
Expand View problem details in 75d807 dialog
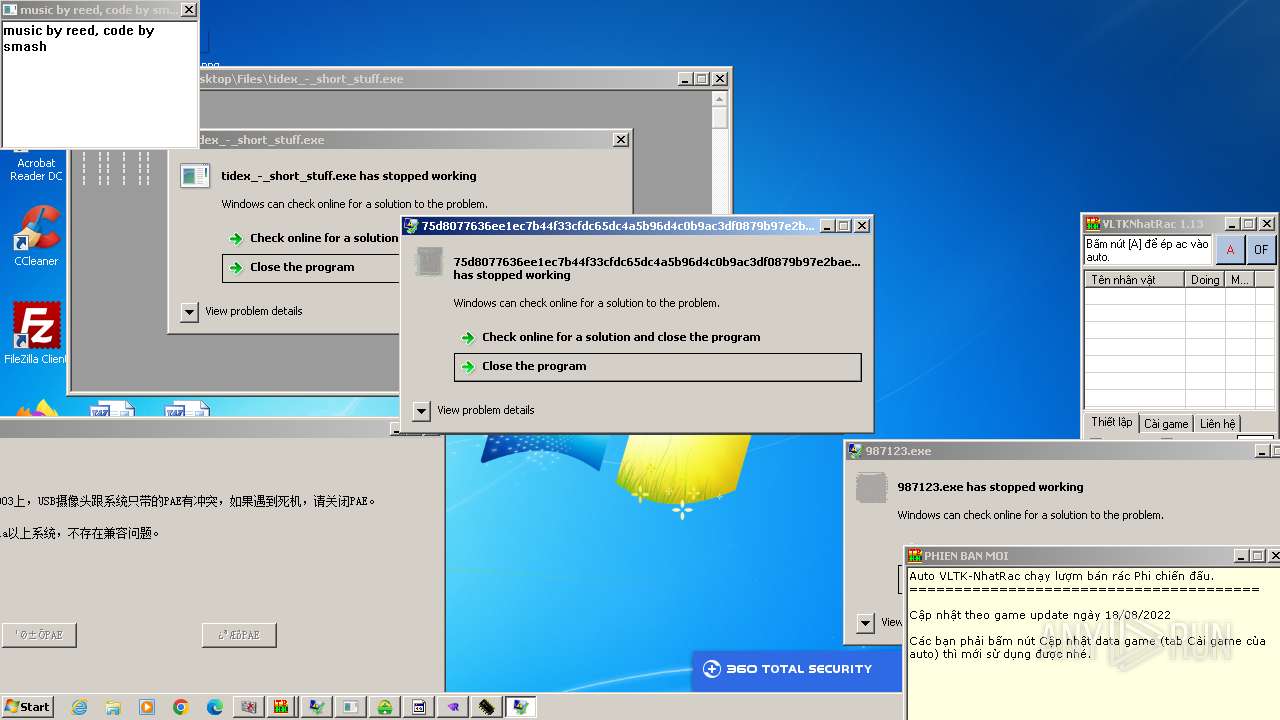422,411
